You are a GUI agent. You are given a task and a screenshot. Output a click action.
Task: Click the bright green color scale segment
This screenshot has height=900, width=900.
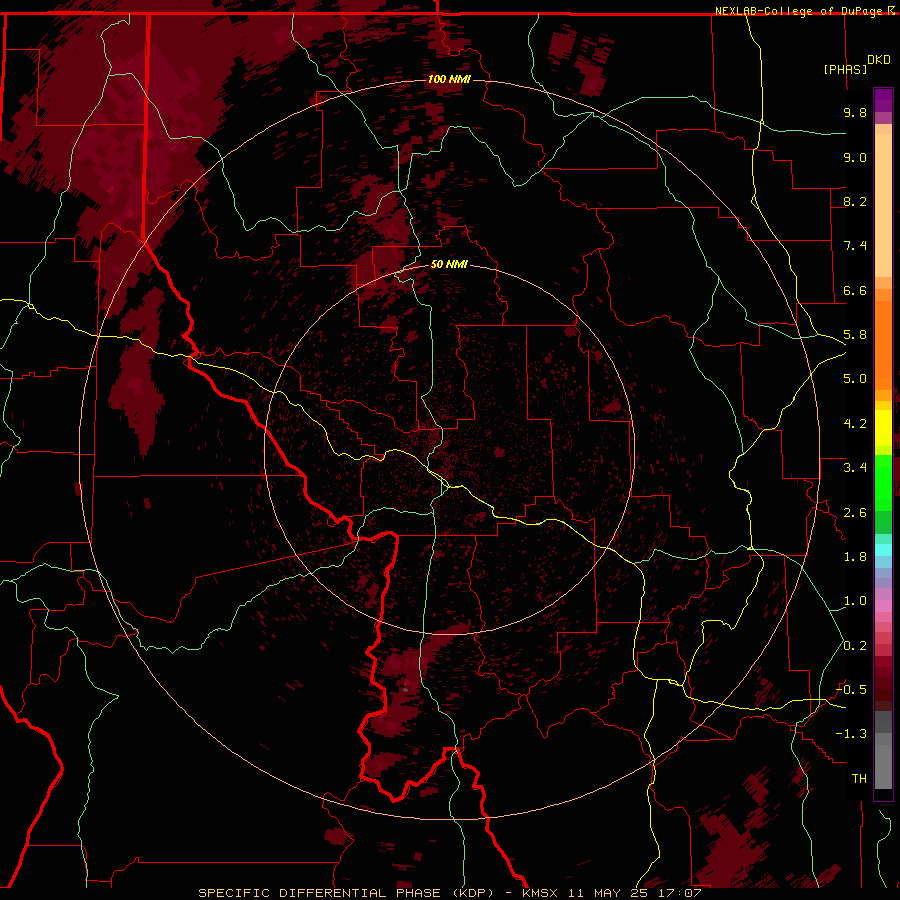pyautogui.click(x=883, y=482)
